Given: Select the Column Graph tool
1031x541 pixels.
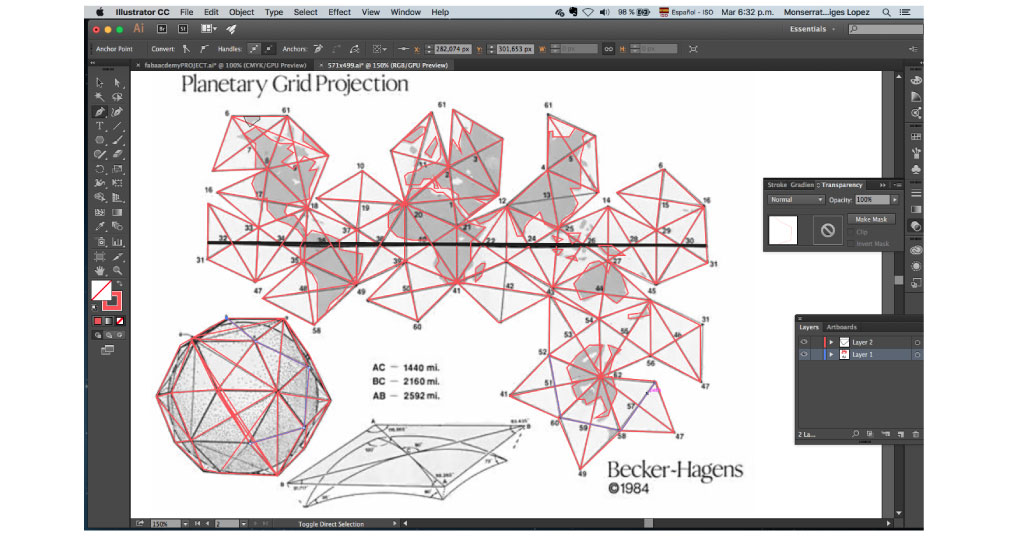Looking at the screenshot, I should (x=117, y=242).
